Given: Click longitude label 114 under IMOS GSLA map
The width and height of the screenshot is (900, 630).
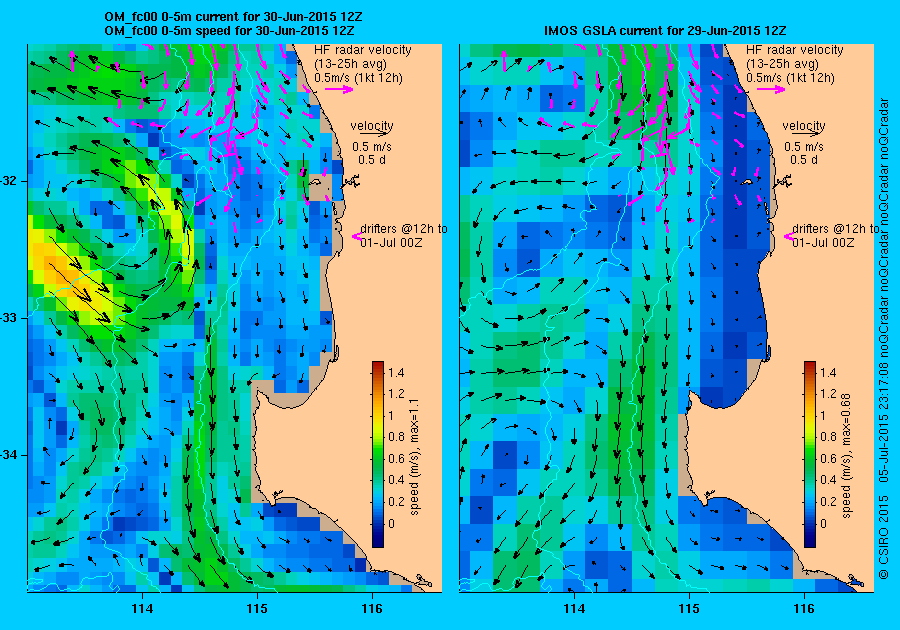Looking at the screenshot, I should click(574, 609).
